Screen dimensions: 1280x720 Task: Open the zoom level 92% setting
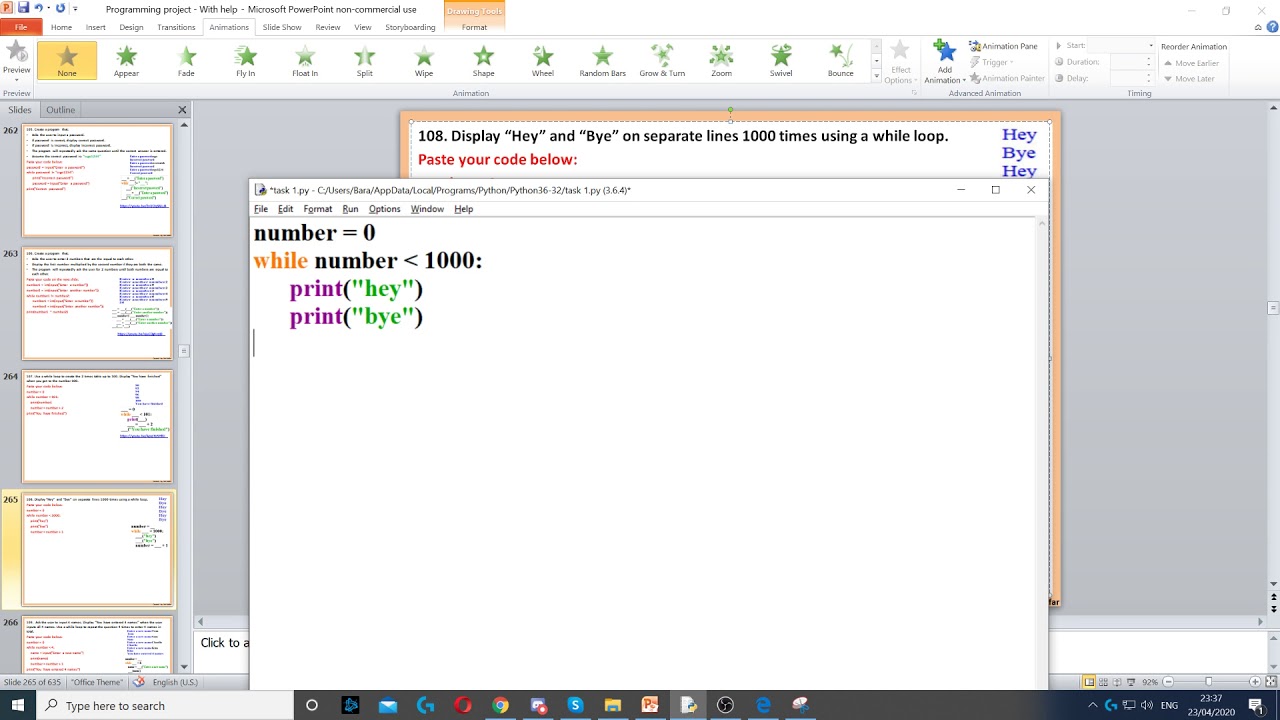click(1150, 682)
